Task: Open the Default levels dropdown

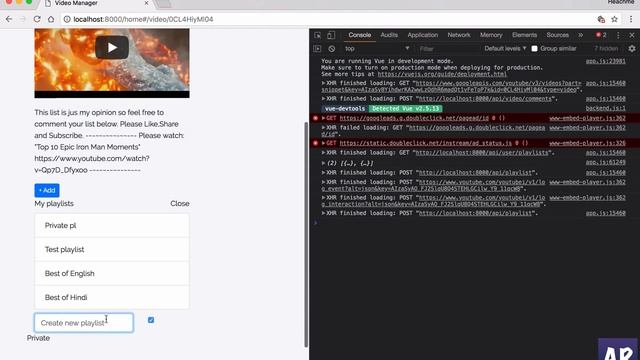Action: (505, 49)
